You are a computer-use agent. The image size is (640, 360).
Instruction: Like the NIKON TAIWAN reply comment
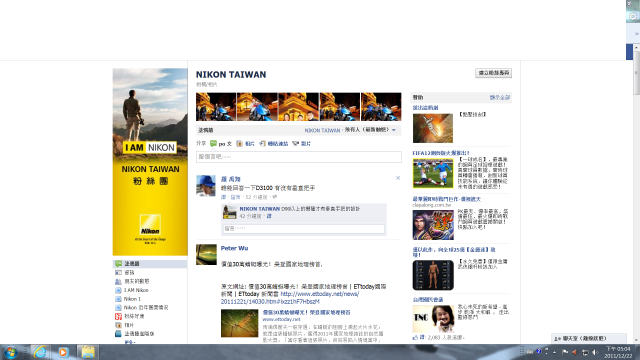coord(269,216)
